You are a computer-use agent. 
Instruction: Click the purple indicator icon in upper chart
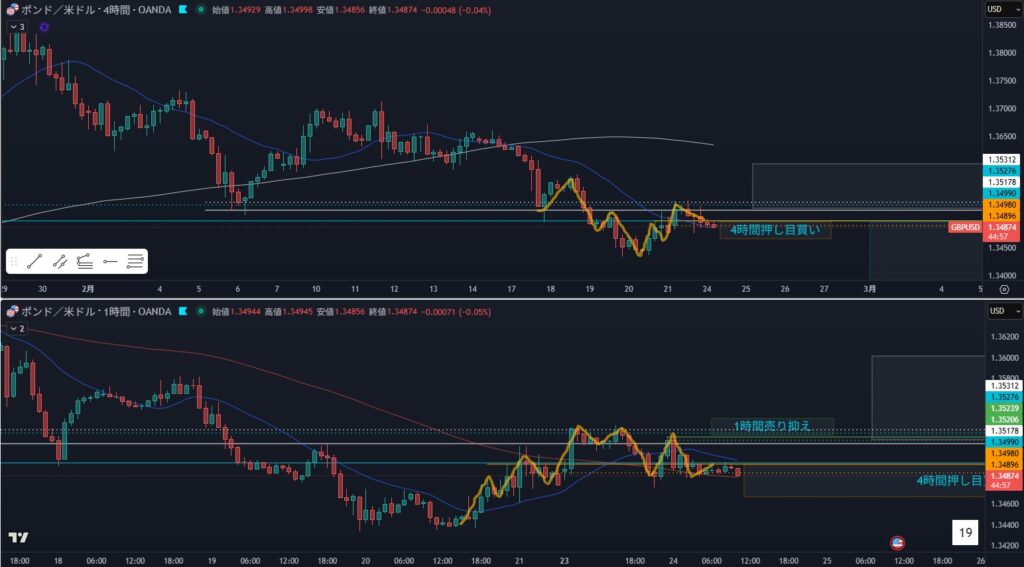coord(45,27)
